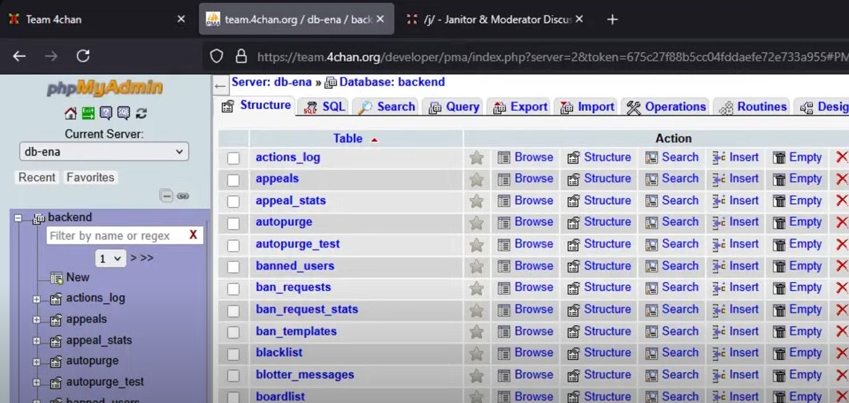The height and width of the screenshot is (403, 849).
Task: Open the blacklist table name link
Action: (279, 353)
